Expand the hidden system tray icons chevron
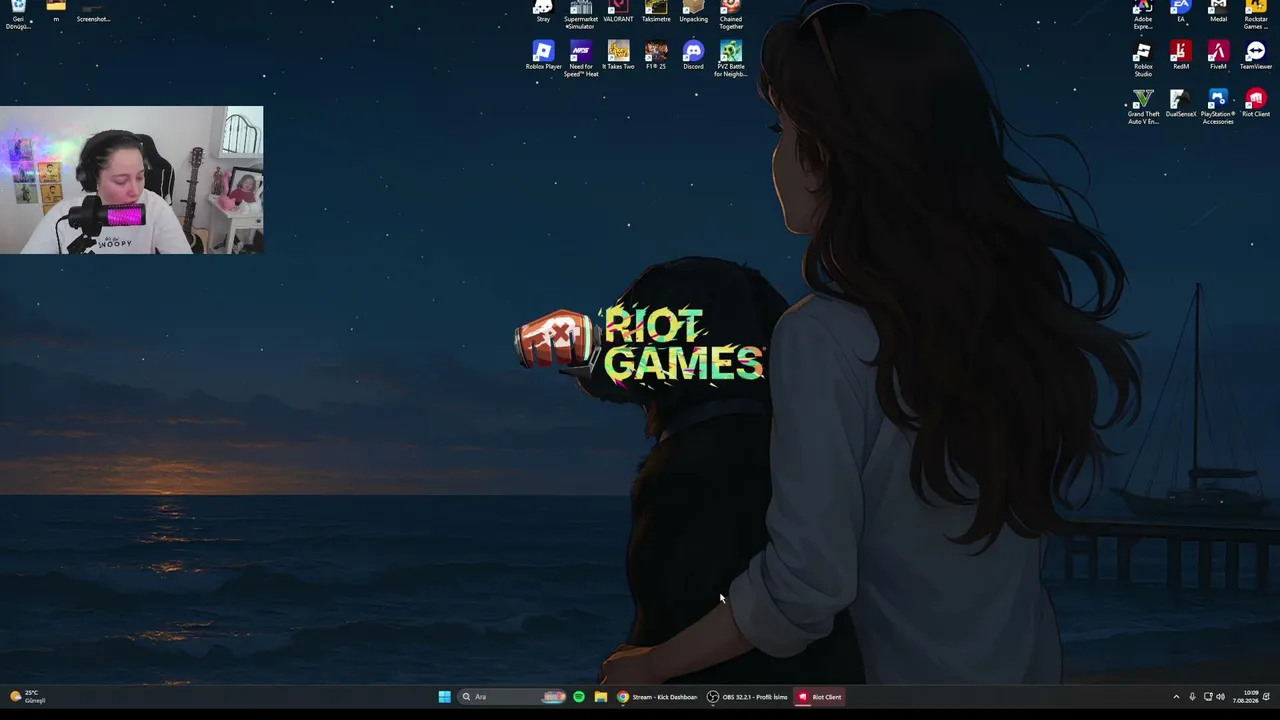This screenshot has width=1280, height=720. pyautogui.click(x=1176, y=697)
